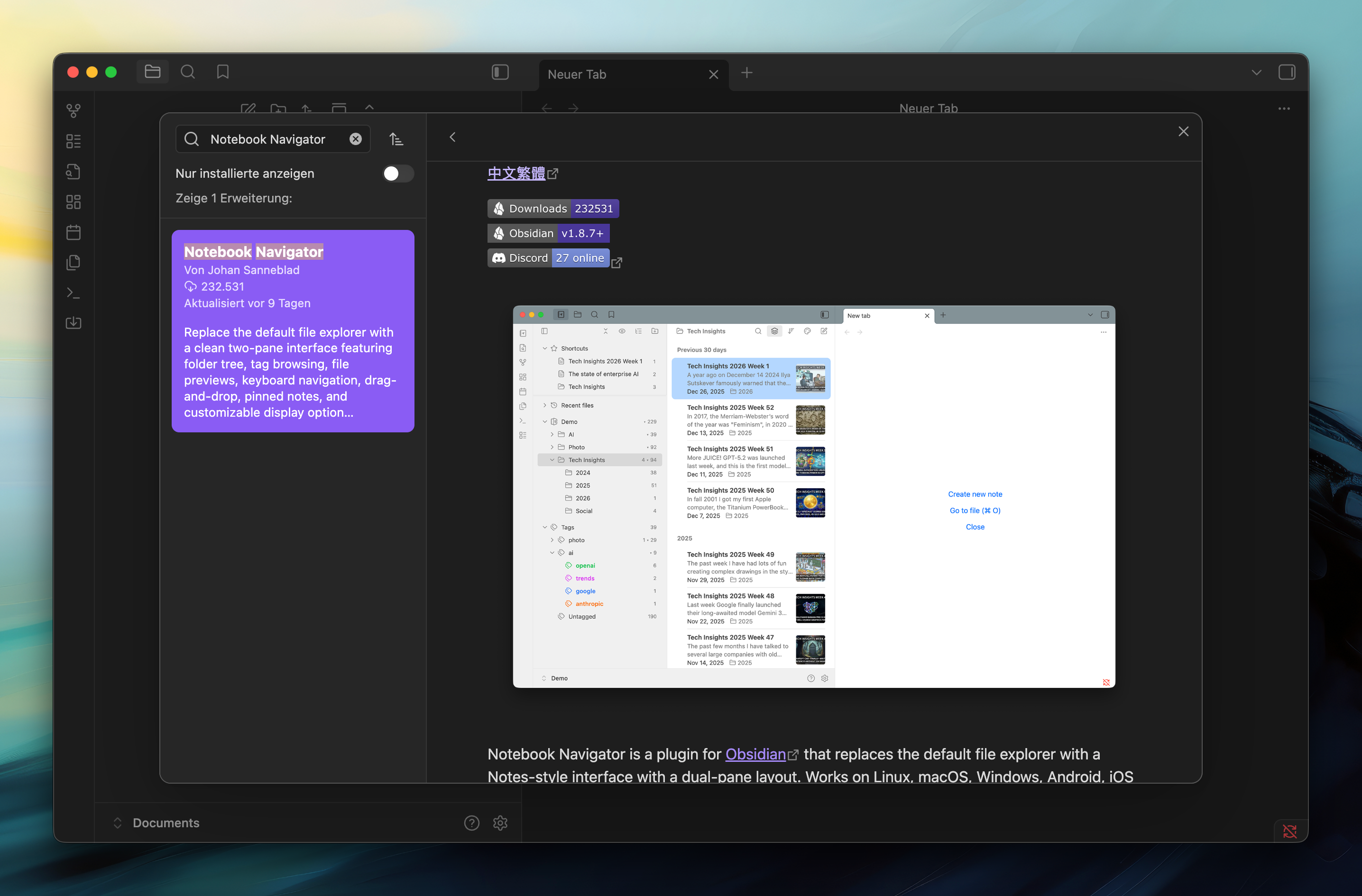Open the search magnifier in top toolbar
Image resolution: width=1362 pixels, height=896 pixels.
[x=188, y=72]
